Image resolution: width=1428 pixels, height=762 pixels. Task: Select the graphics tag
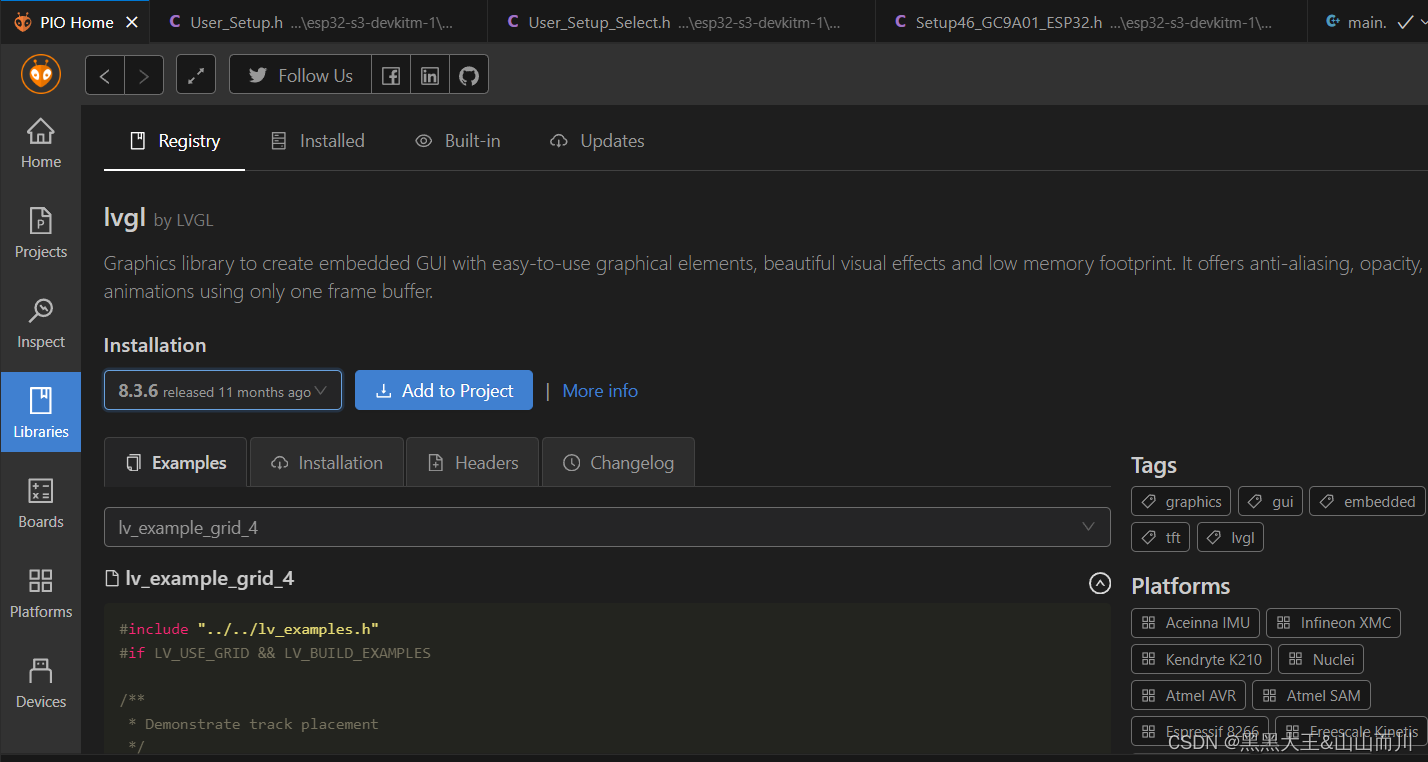click(1180, 501)
